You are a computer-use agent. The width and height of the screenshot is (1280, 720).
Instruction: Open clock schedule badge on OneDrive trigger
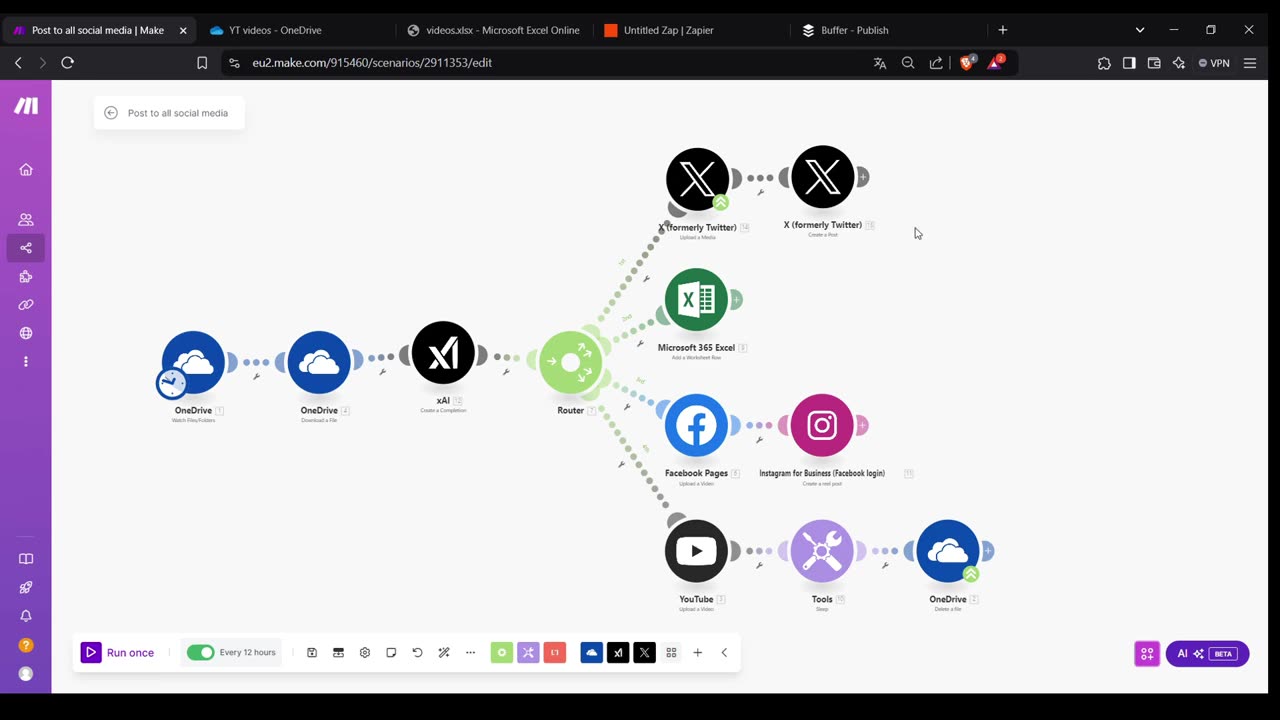(171, 383)
